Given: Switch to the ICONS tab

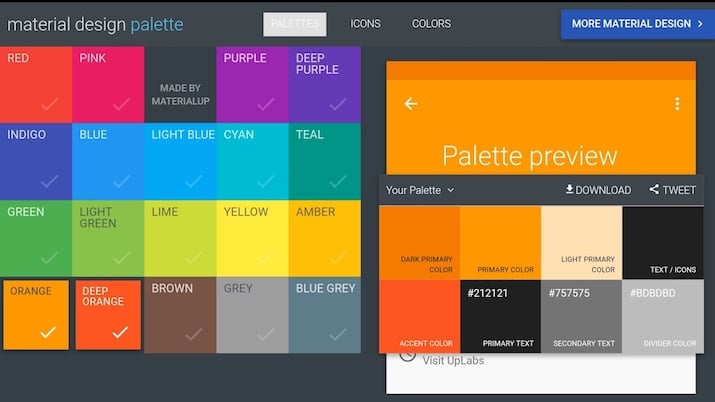Looking at the screenshot, I should pos(365,24).
